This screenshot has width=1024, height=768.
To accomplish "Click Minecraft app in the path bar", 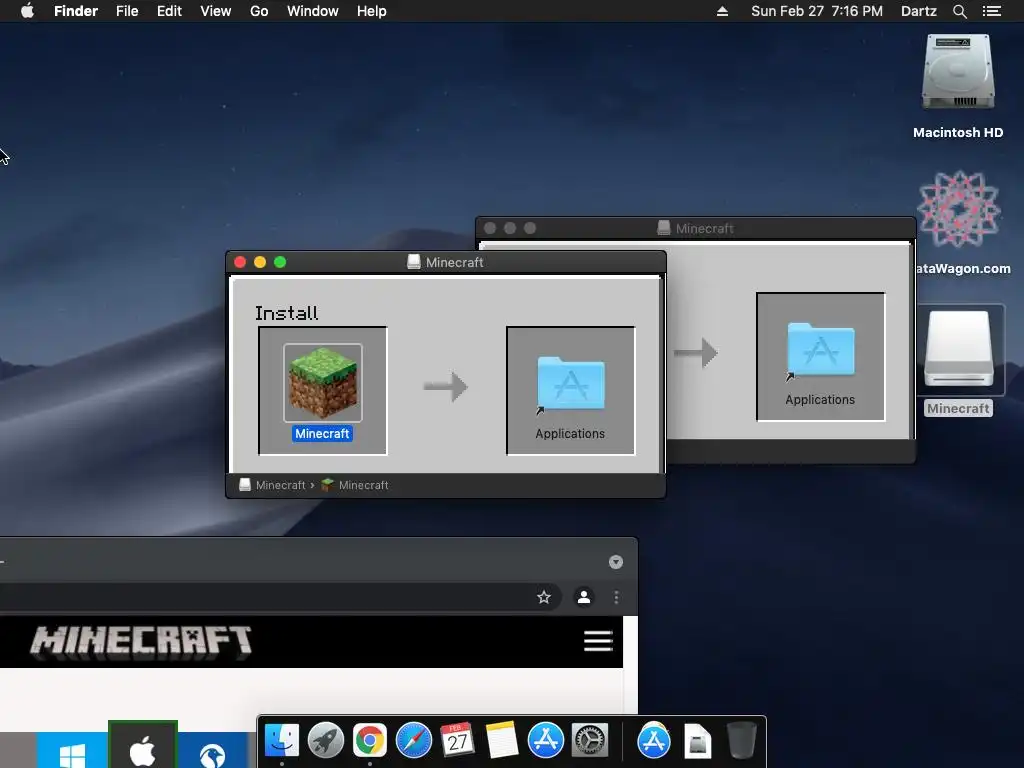I will tap(355, 485).
